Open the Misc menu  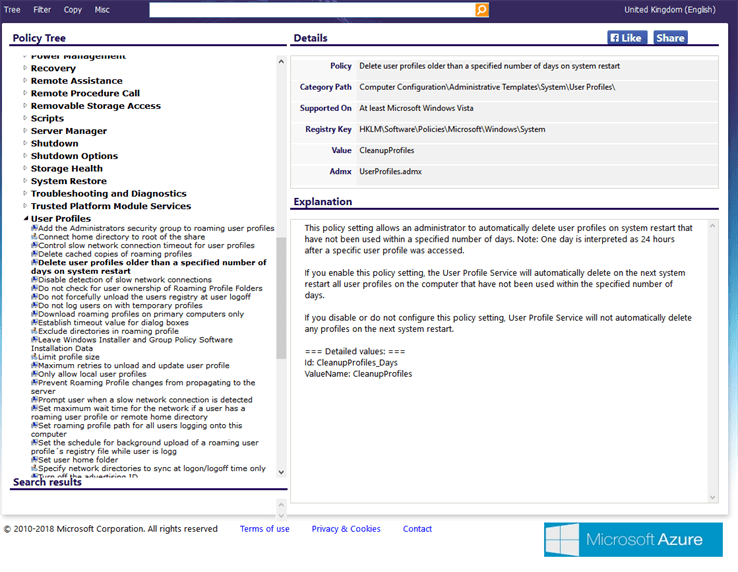click(x=102, y=9)
